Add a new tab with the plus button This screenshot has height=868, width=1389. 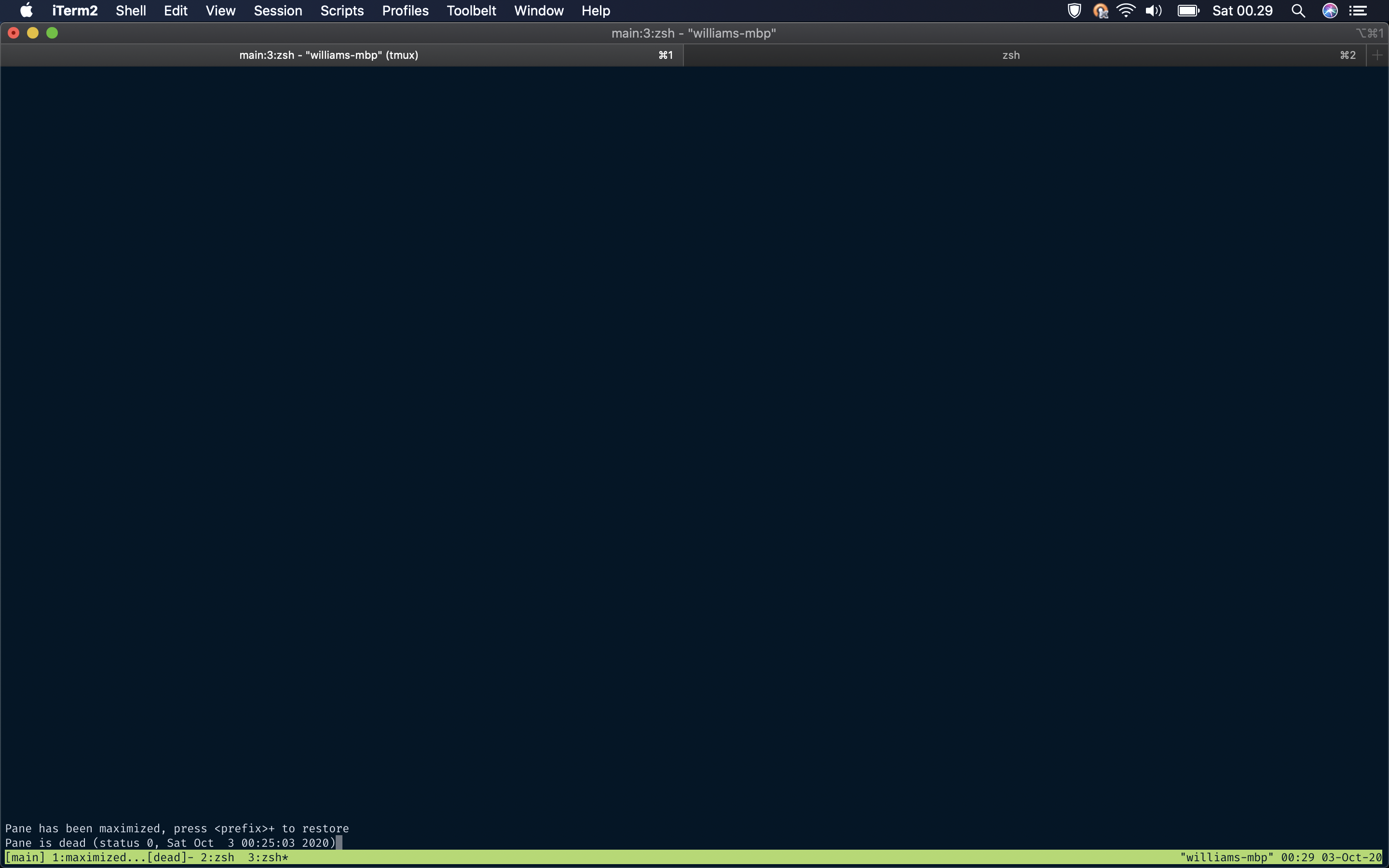pyautogui.click(x=1377, y=55)
